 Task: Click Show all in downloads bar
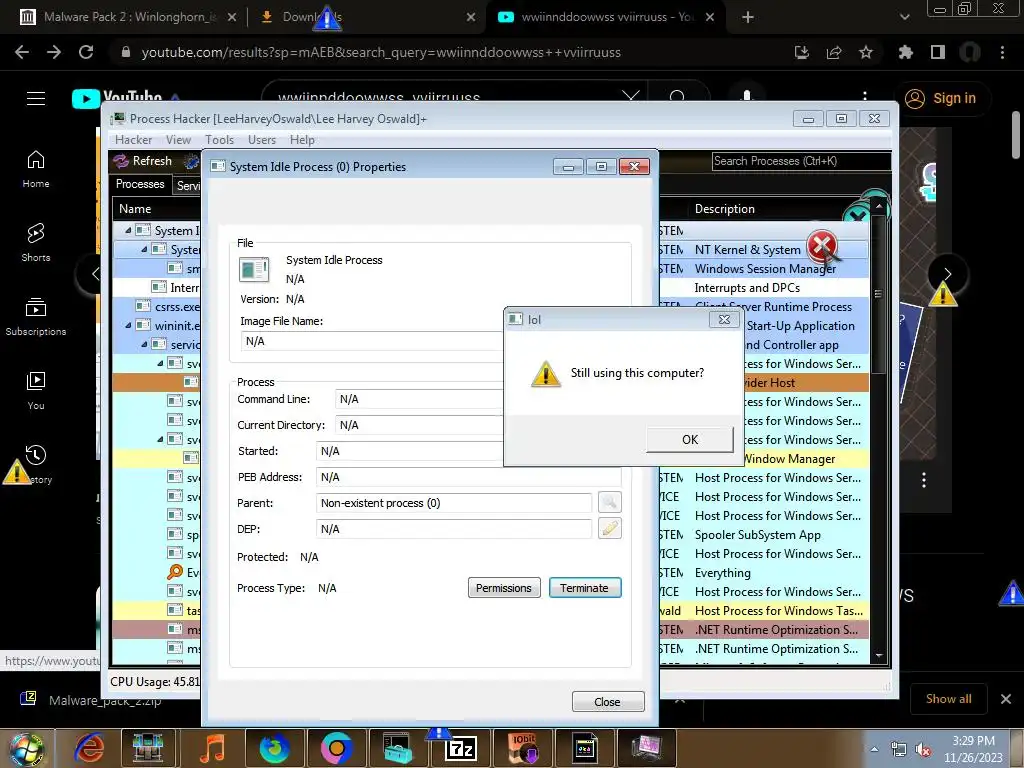(x=948, y=699)
